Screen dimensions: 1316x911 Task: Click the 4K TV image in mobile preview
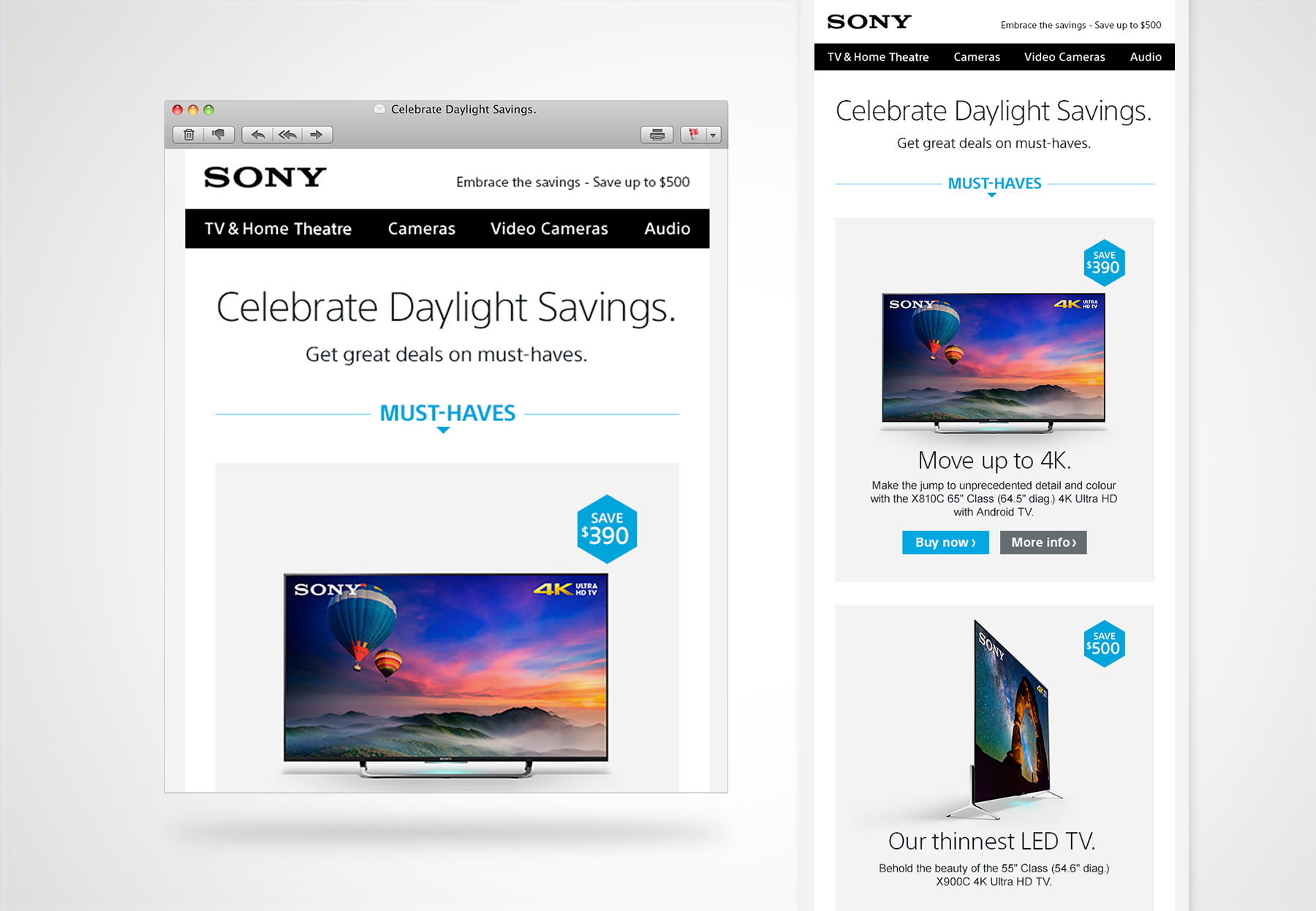[994, 363]
